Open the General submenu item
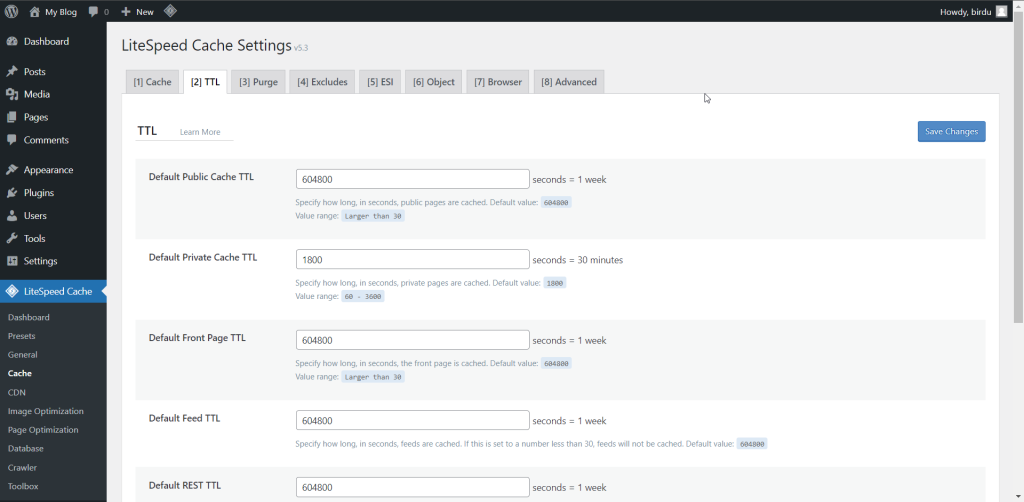 pyautogui.click(x=23, y=355)
